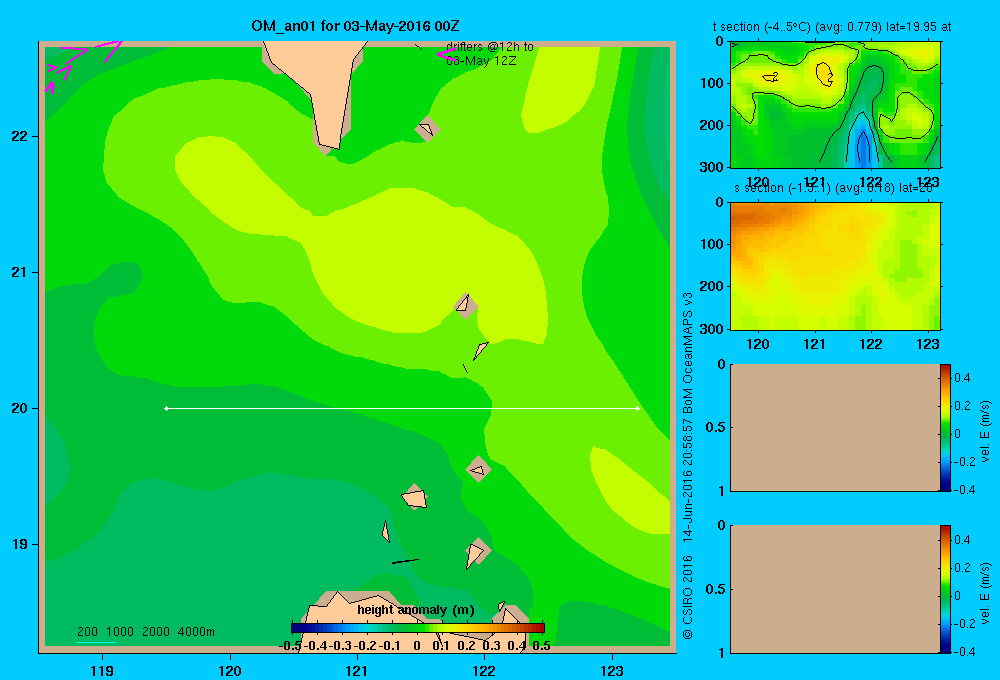Click the "-0.5" tick on the height anomaly bar
Screen dimensions: 1000x680
(290, 646)
